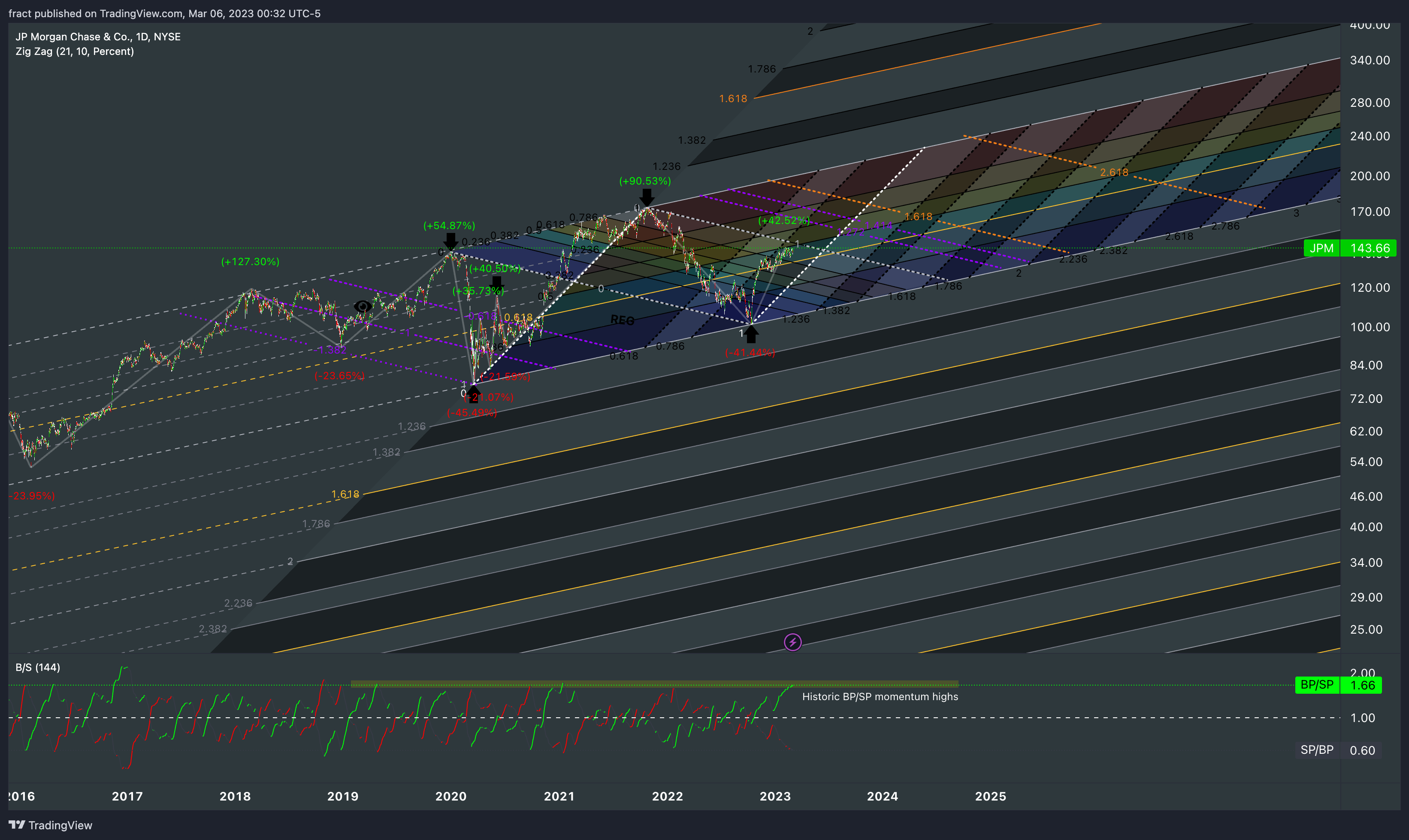Click the 120.00 price axis label

click(1370, 287)
